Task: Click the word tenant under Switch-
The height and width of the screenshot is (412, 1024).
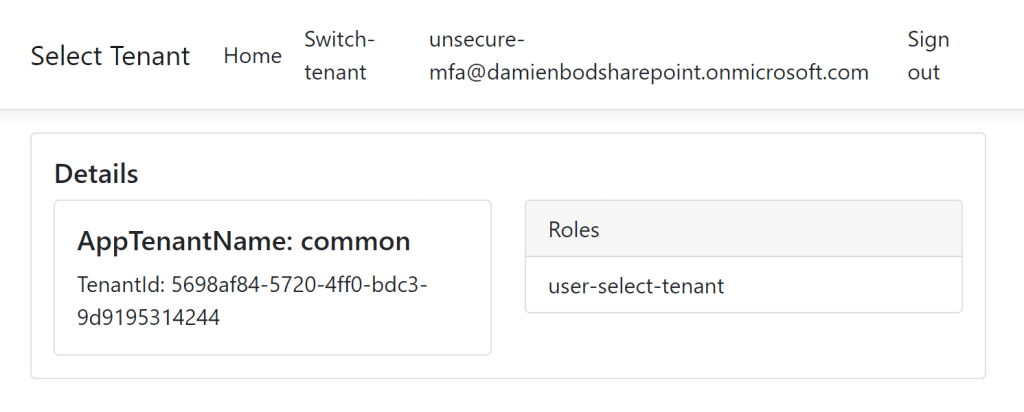Action: pos(335,72)
